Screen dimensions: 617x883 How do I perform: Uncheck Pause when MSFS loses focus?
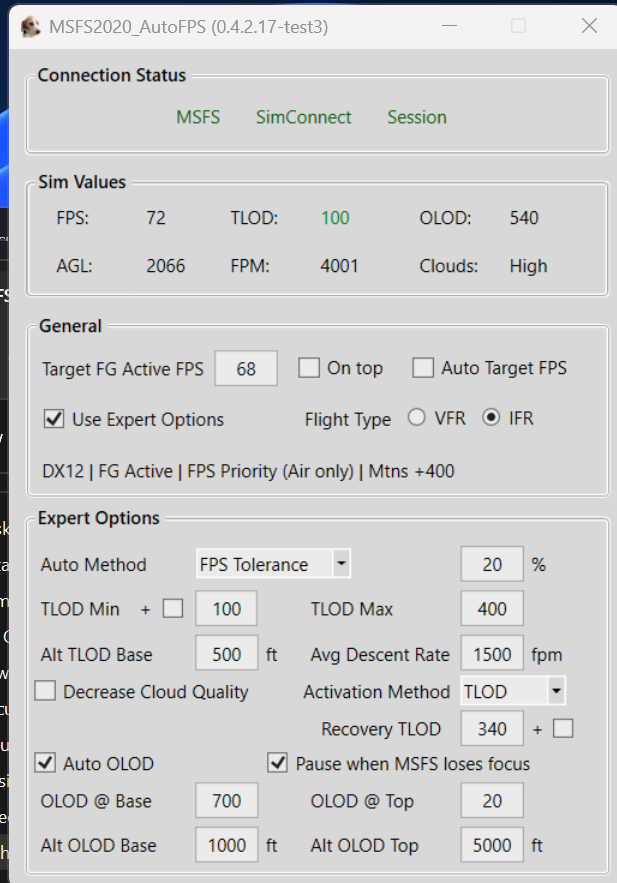point(277,763)
